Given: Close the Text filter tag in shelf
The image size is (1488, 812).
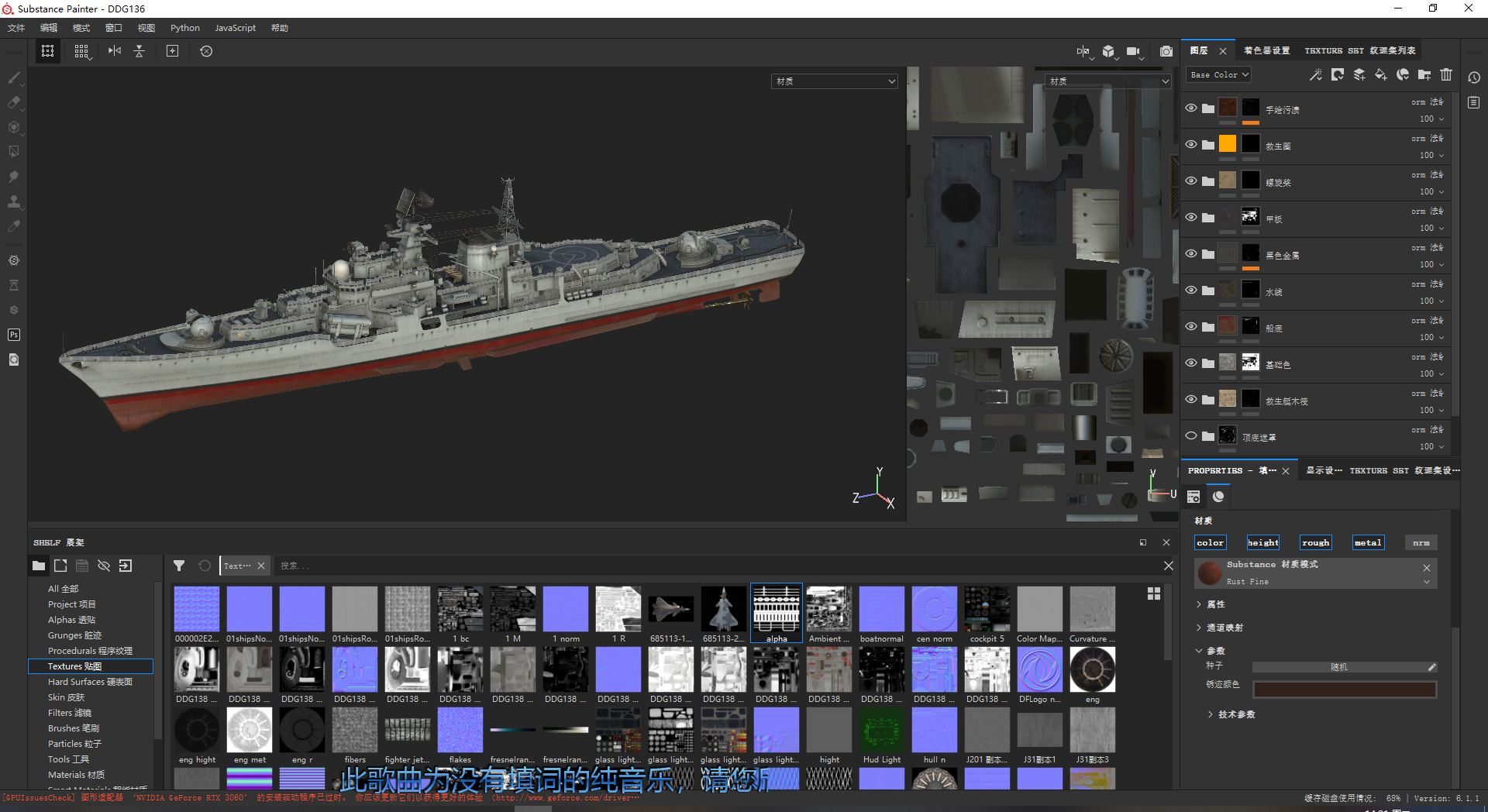Looking at the screenshot, I should click(x=261, y=566).
